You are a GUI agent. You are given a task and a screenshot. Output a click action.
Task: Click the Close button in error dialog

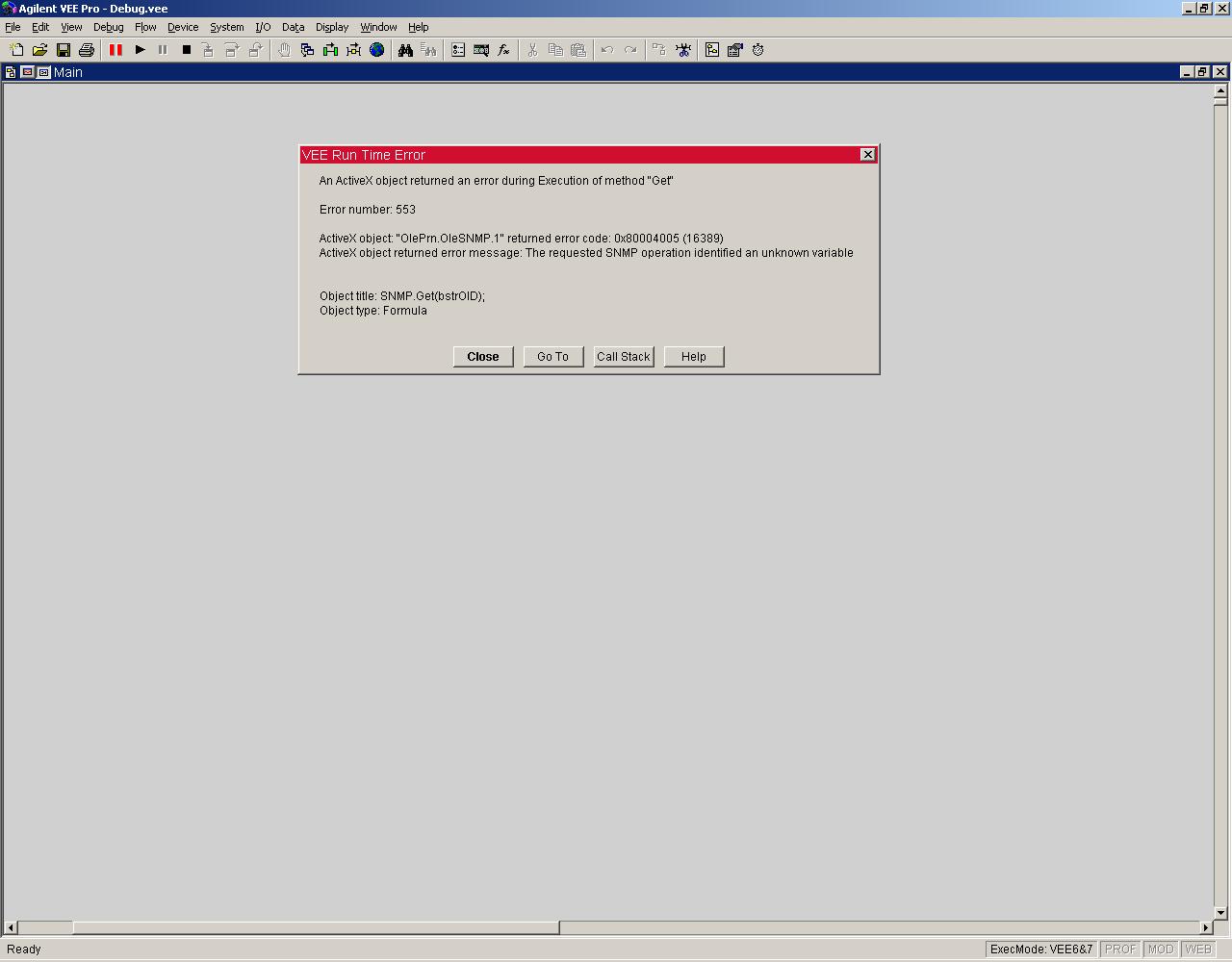tap(483, 357)
